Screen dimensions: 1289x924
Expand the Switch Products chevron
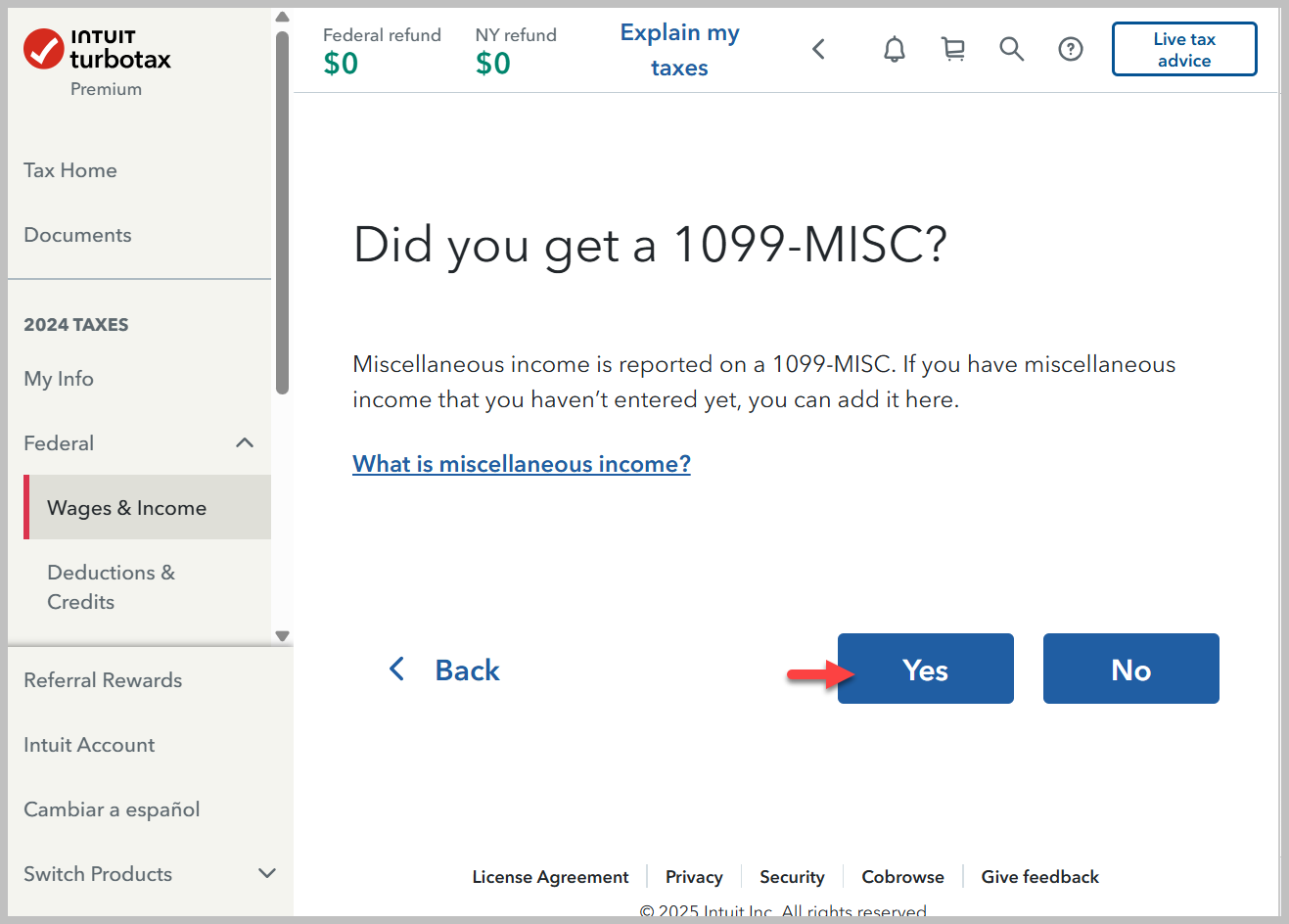pos(267,873)
